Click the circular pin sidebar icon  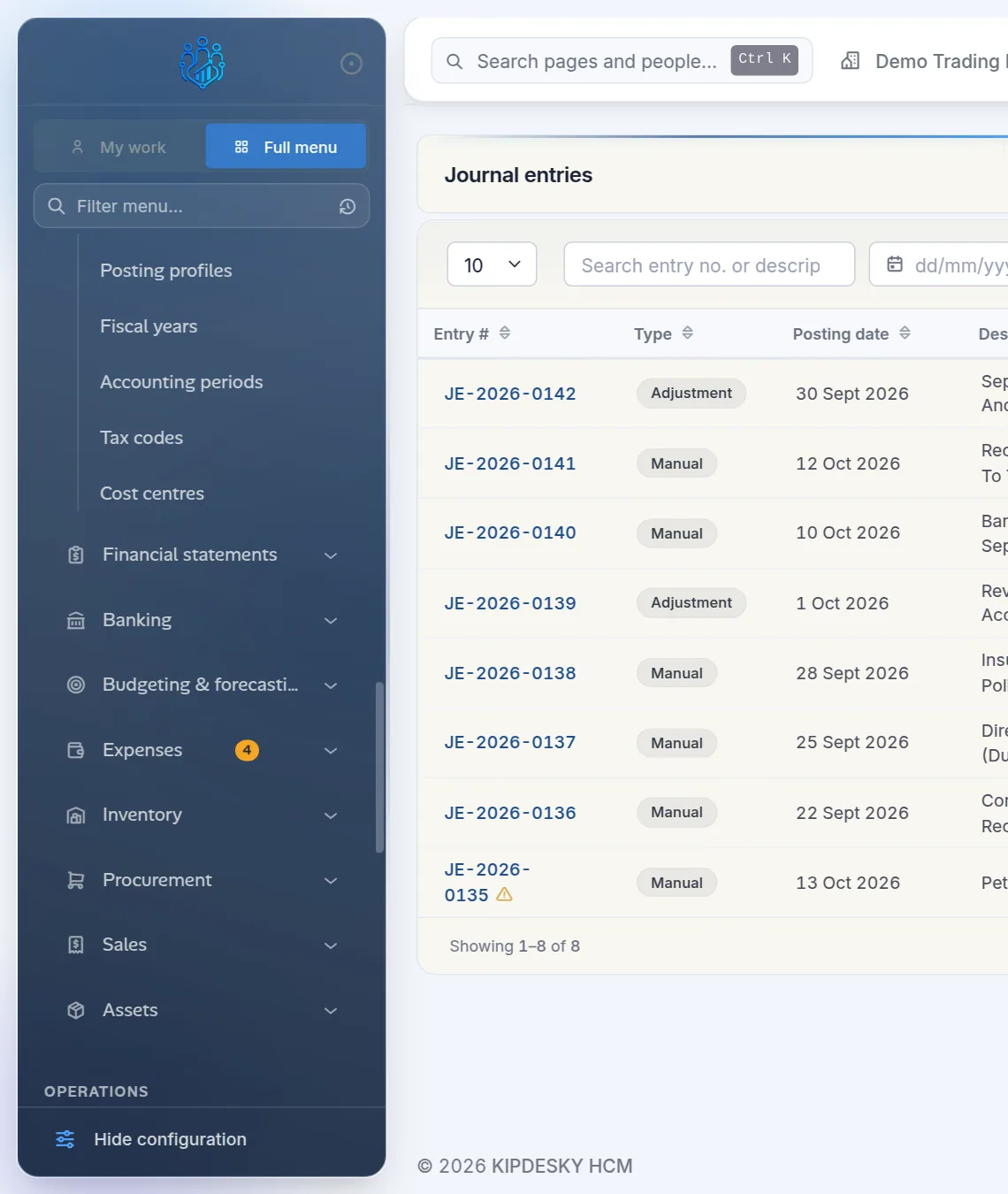coord(351,64)
